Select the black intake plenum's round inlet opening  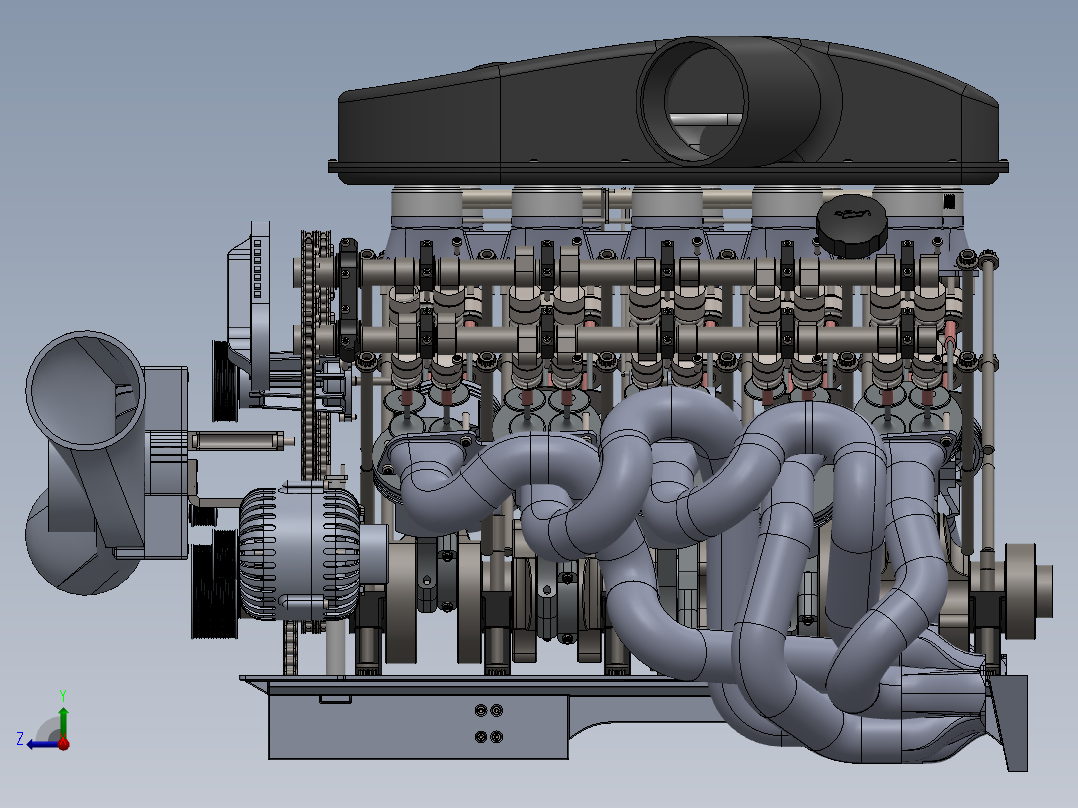[693, 101]
